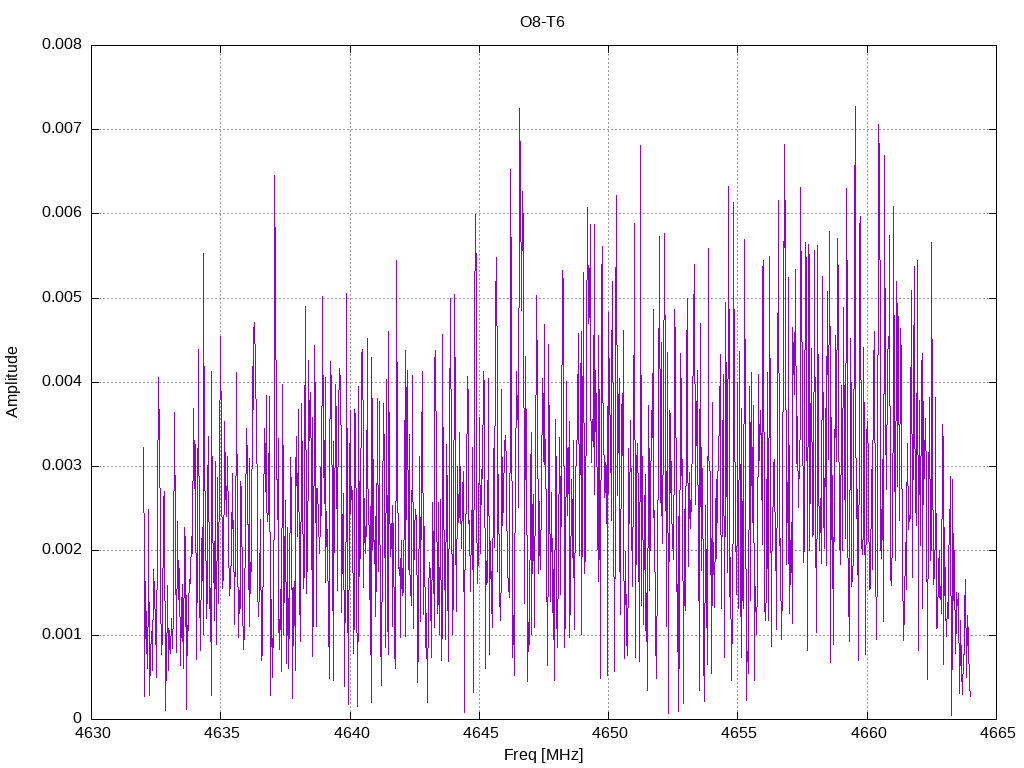Click the 4645 x-axis tick label

(x=481, y=733)
